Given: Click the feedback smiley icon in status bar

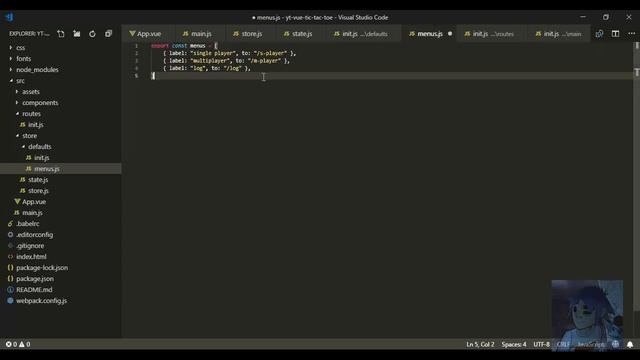Looking at the screenshot, I should [616, 344].
